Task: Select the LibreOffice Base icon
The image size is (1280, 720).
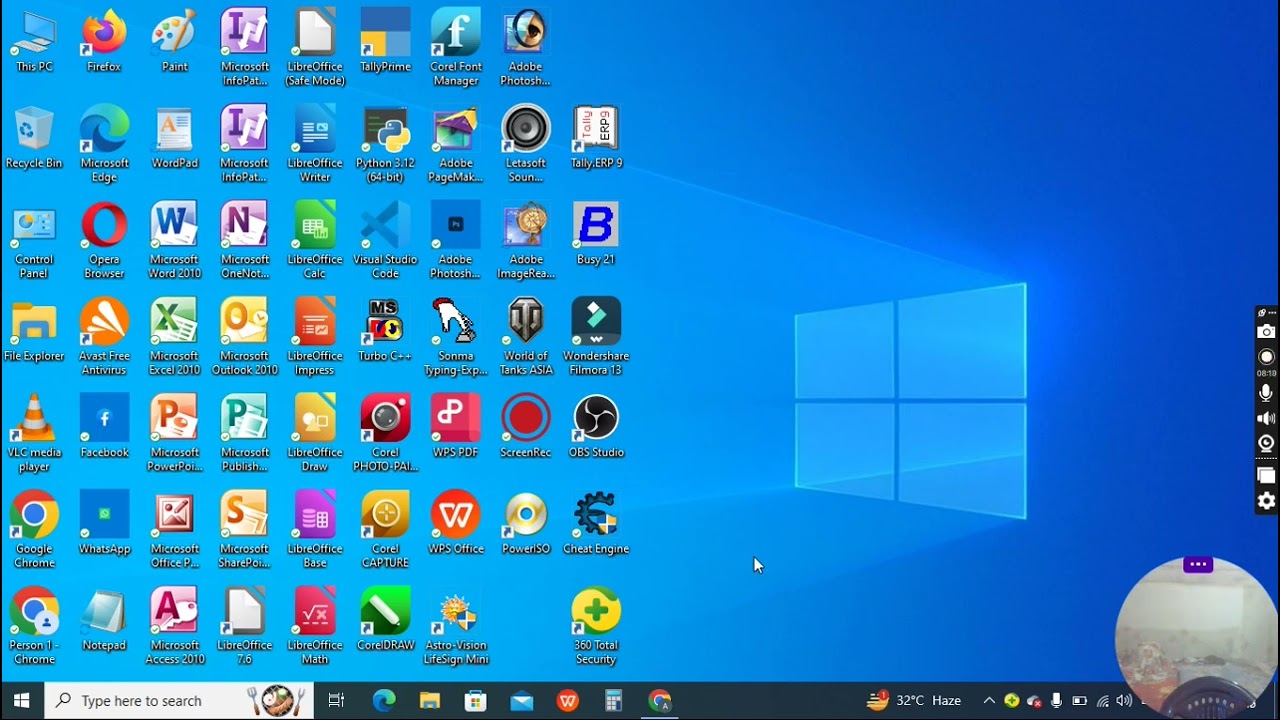Action: (x=315, y=530)
